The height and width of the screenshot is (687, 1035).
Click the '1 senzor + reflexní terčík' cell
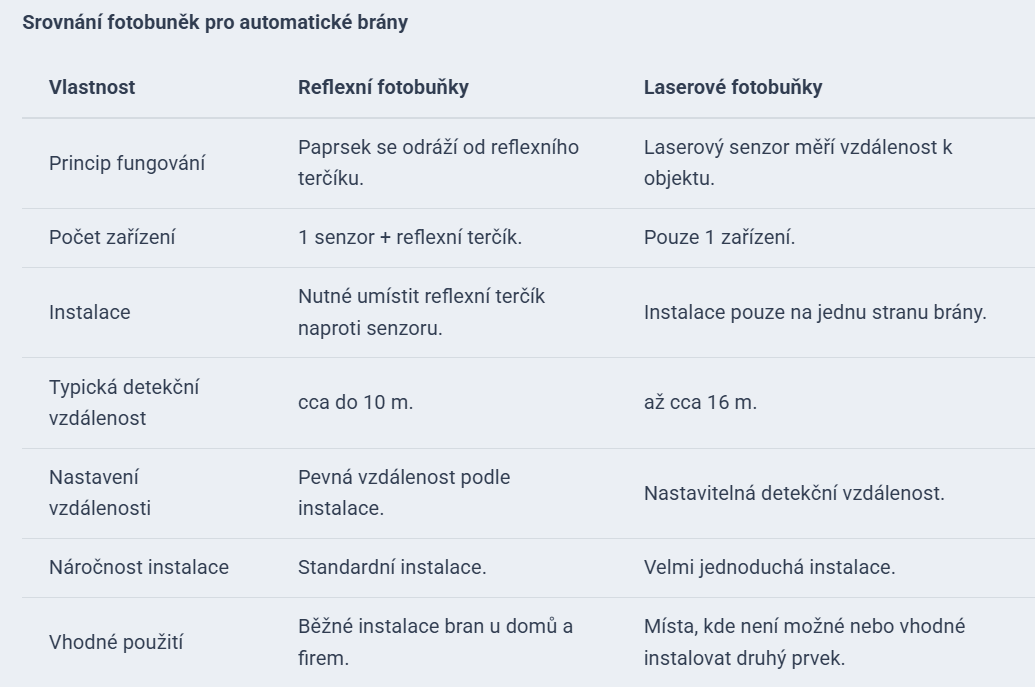(x=410, y=237)
